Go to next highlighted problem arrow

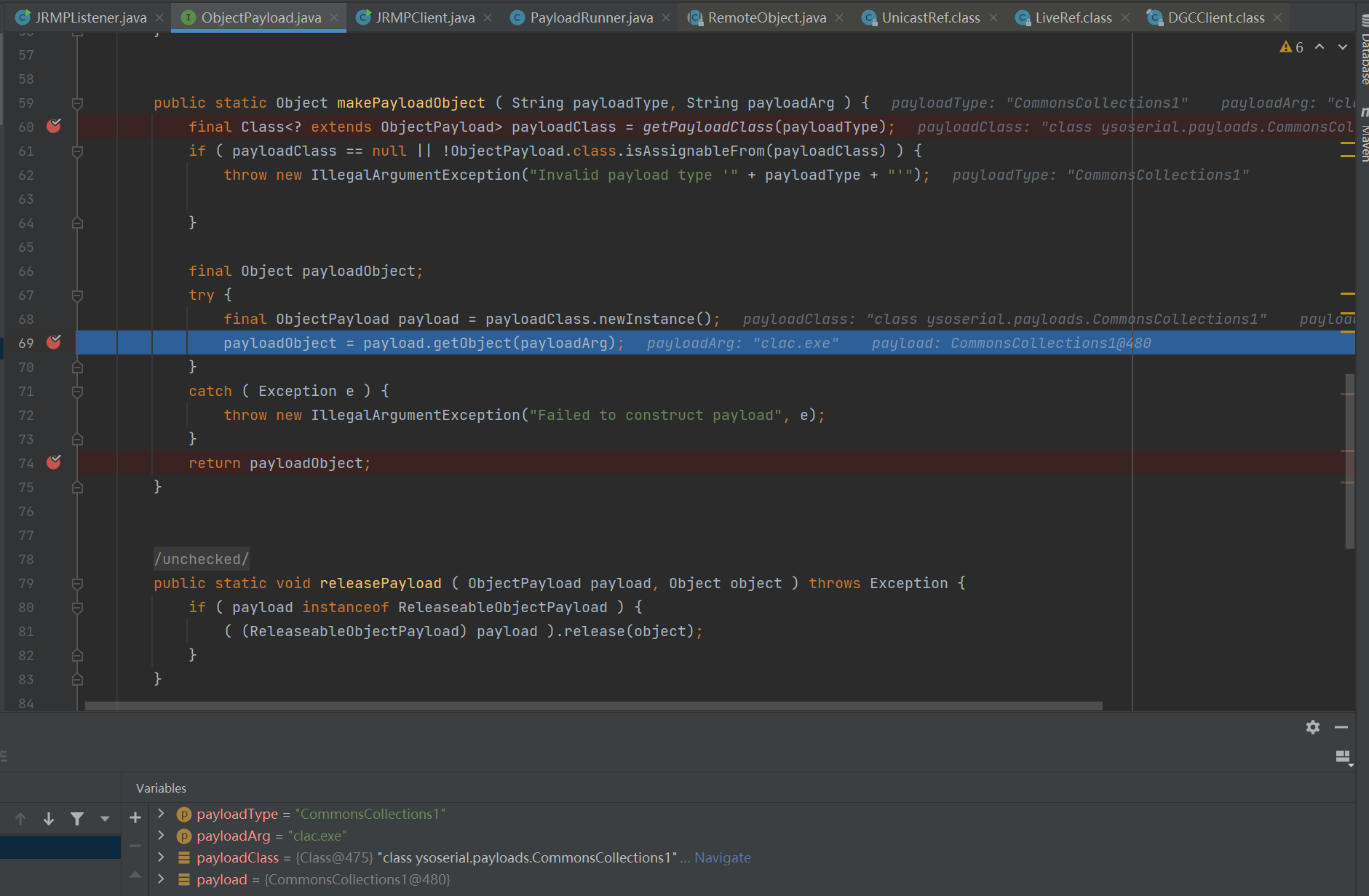[1343, 47]
